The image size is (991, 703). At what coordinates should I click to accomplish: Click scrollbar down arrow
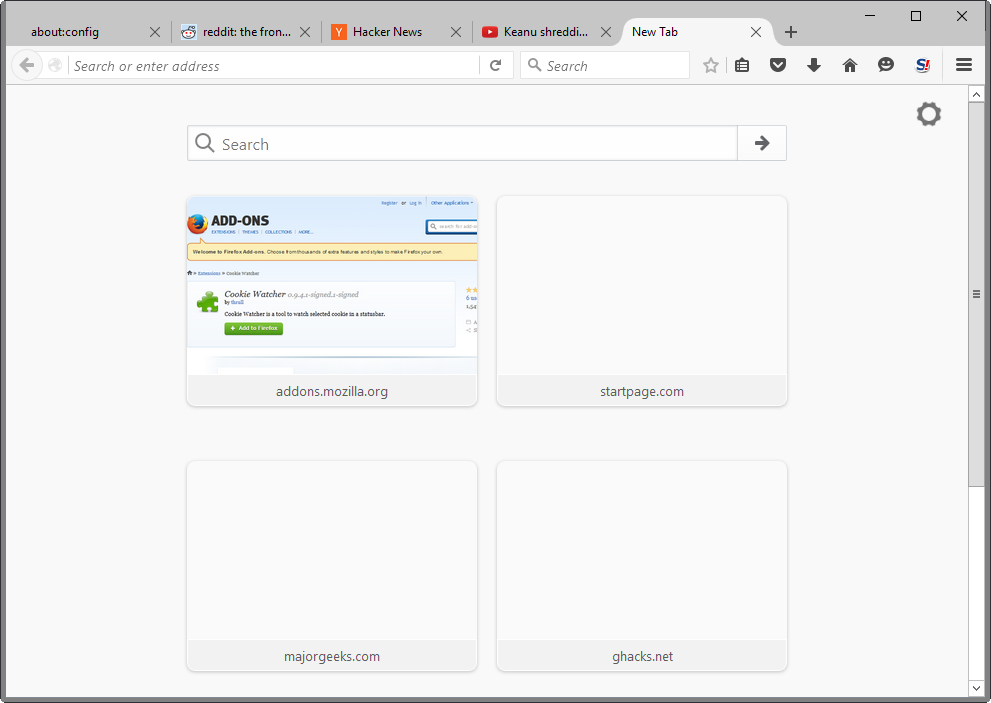976,688
